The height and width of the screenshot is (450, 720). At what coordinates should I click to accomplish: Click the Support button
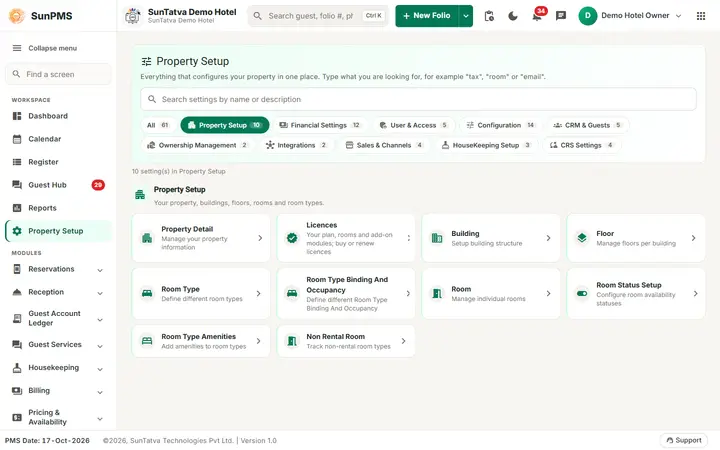coord(684,440)
